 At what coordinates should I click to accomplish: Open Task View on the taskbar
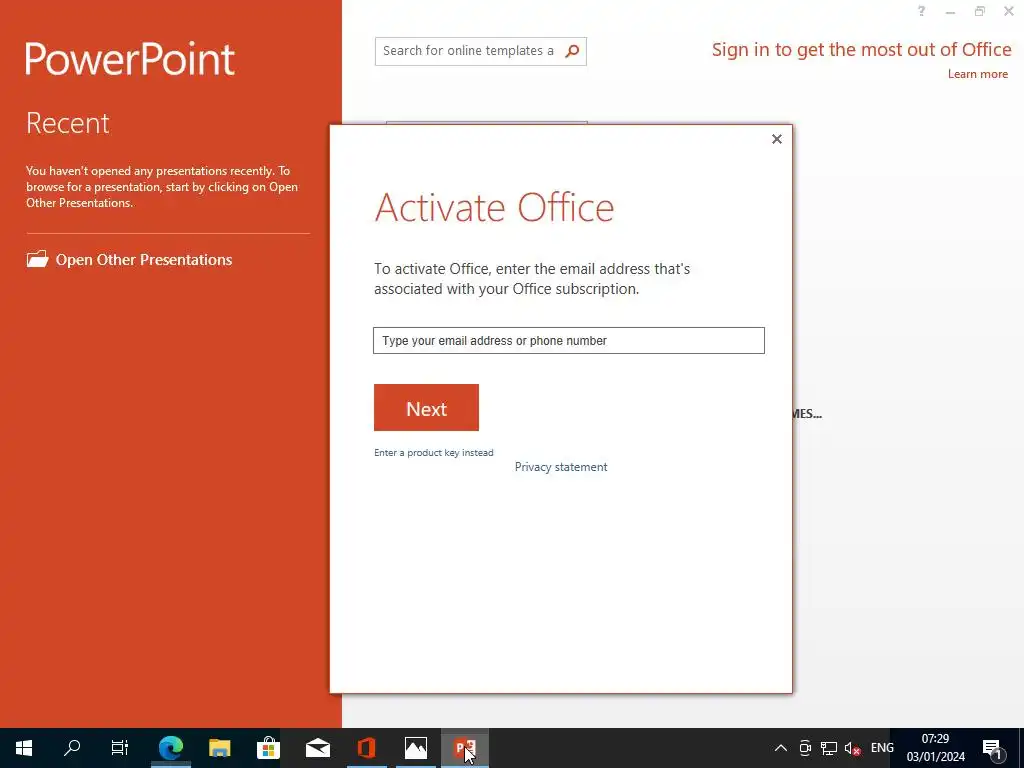[x=120, y=748]
